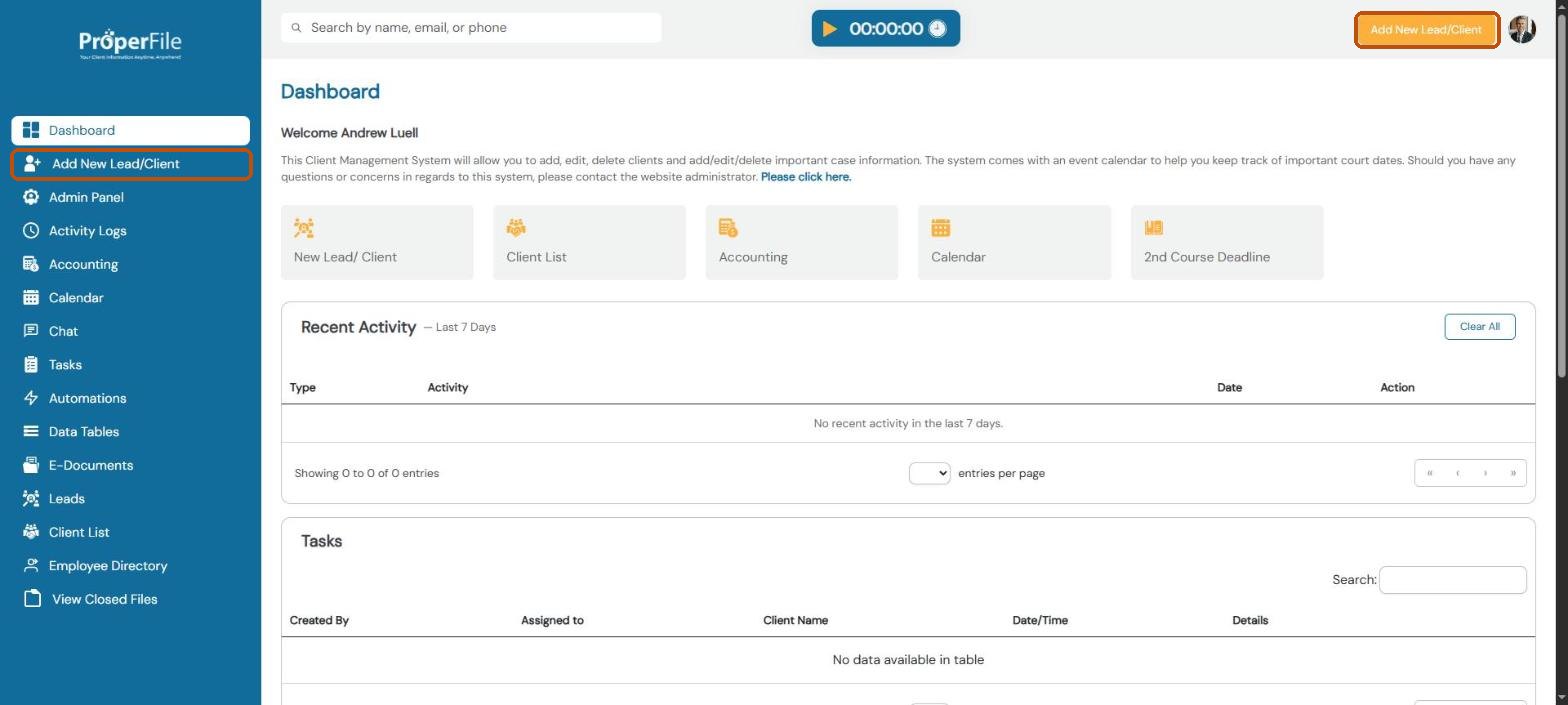The height and width of the screenshot is (705, 1568).
Task: Sort Tasks by Details column
Action: 1250,620
